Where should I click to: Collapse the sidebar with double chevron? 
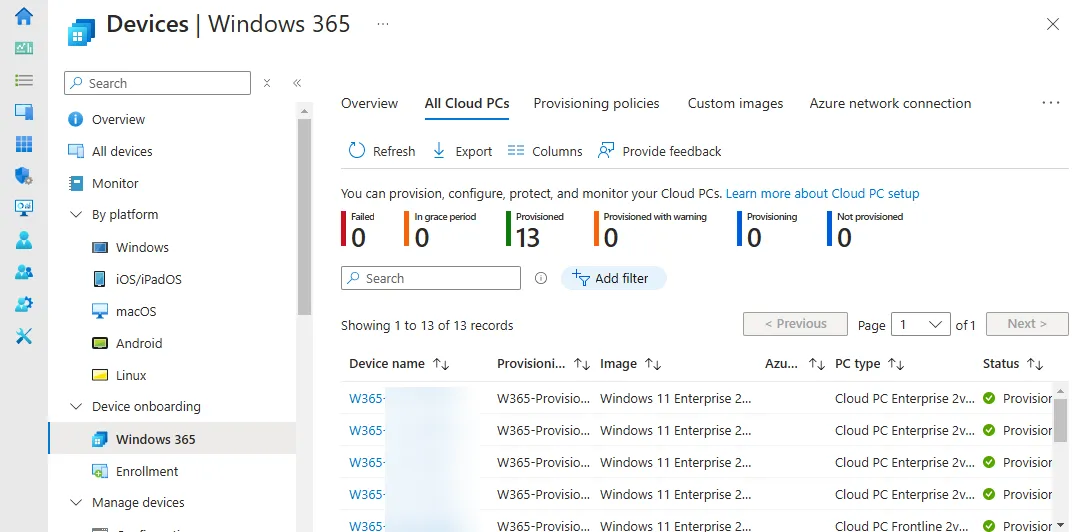coord(297,83)
